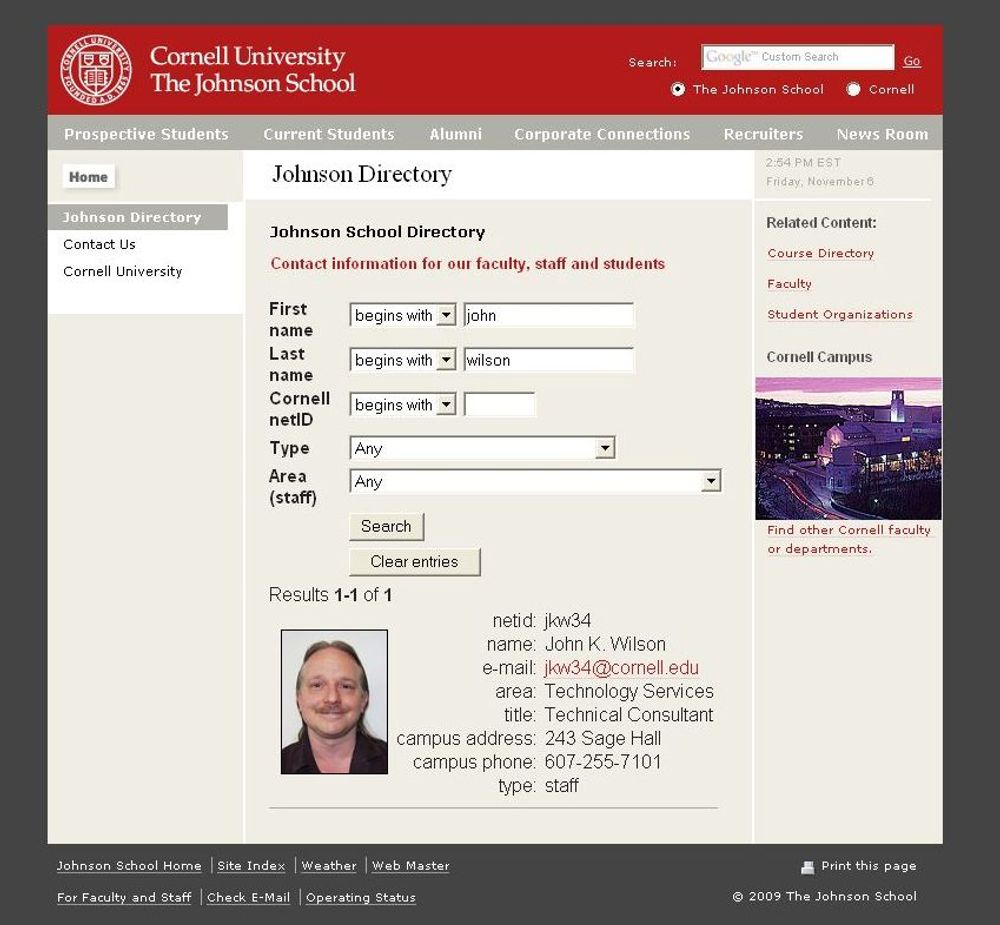Open Web Master footer link
This screenshot has width=1000, height=925.
411,866
